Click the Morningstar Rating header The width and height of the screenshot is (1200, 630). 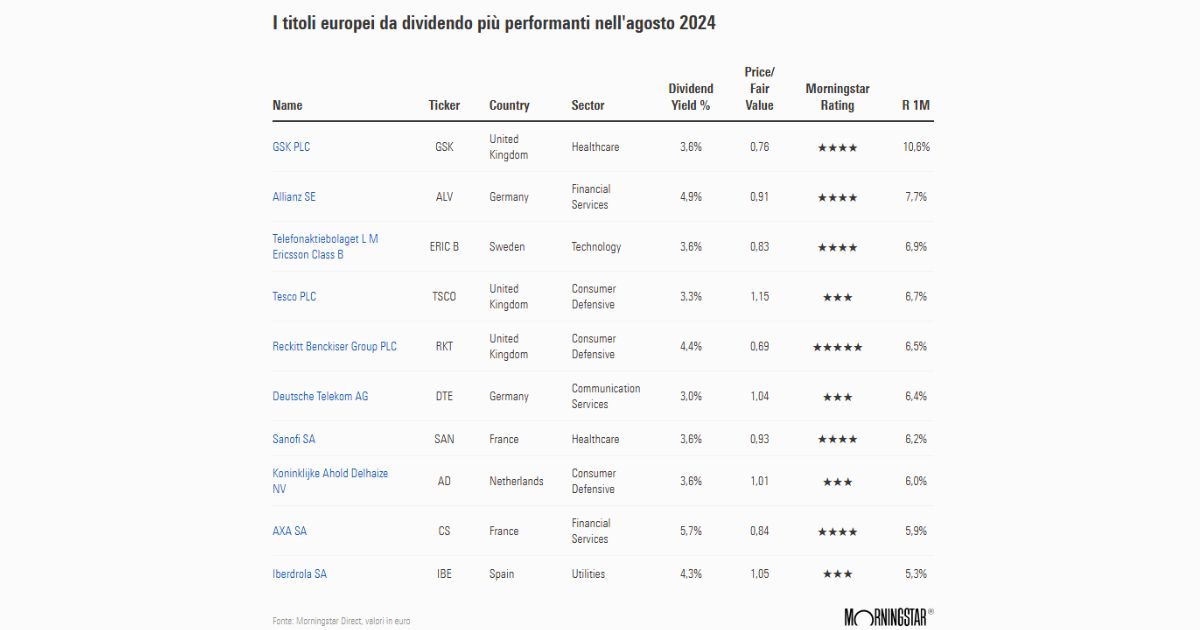[837, 97]
